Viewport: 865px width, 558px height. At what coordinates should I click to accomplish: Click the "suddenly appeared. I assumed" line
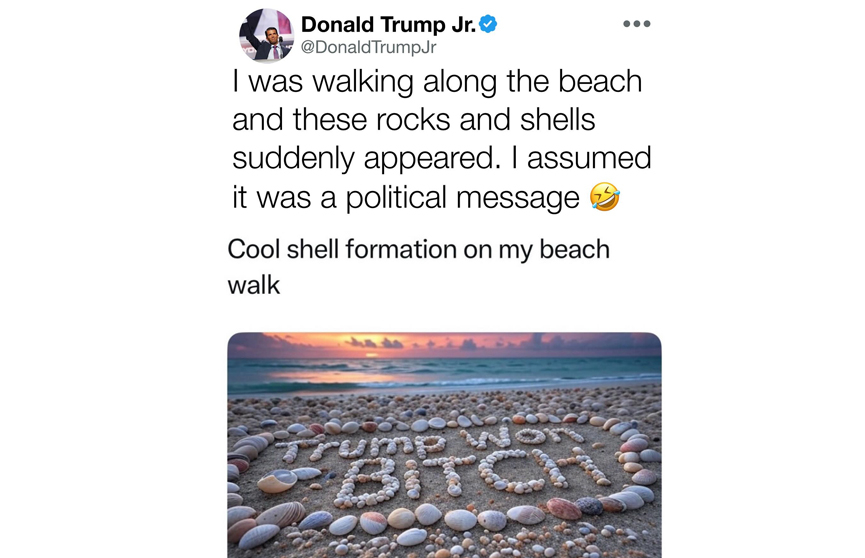click(x=441, y=159)
